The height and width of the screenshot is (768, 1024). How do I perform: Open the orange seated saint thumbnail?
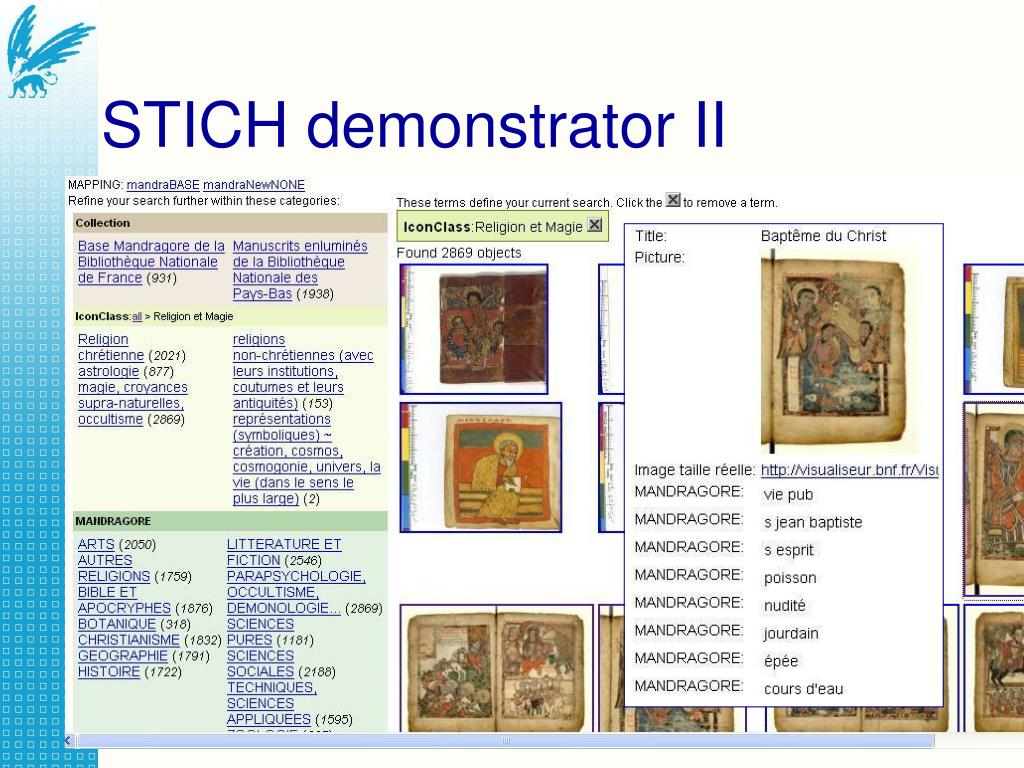pyautogui.click(x=481, y=468)
